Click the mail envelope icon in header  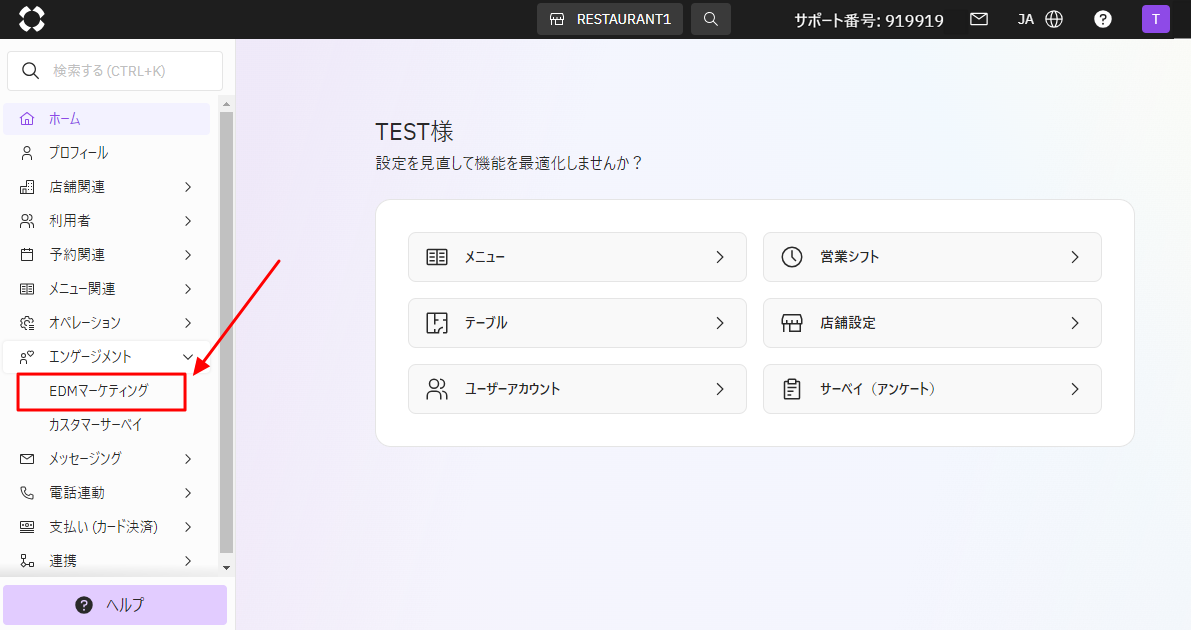[979, 19]
